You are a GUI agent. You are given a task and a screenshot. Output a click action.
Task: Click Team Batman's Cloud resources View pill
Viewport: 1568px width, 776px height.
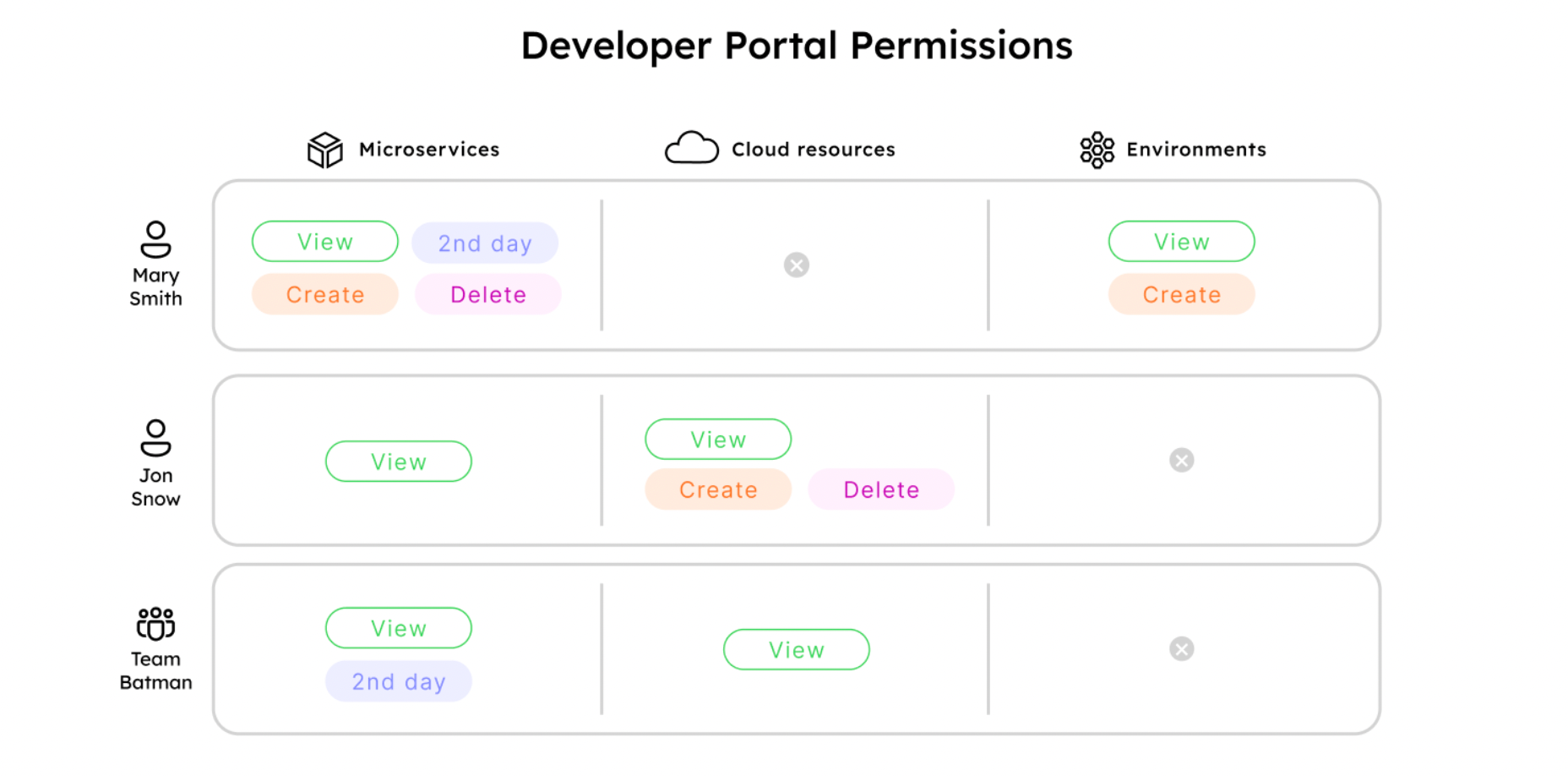(x=797, y=650)
